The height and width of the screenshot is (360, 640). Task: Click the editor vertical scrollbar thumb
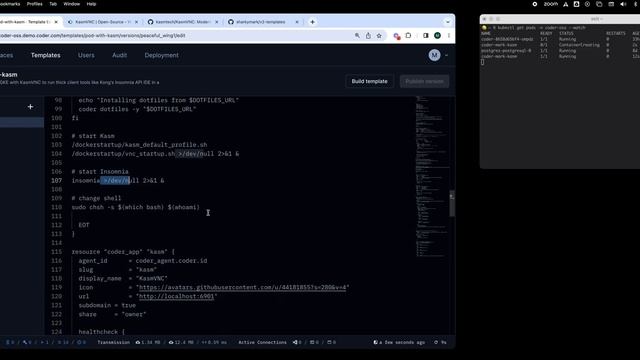point(452,203)
